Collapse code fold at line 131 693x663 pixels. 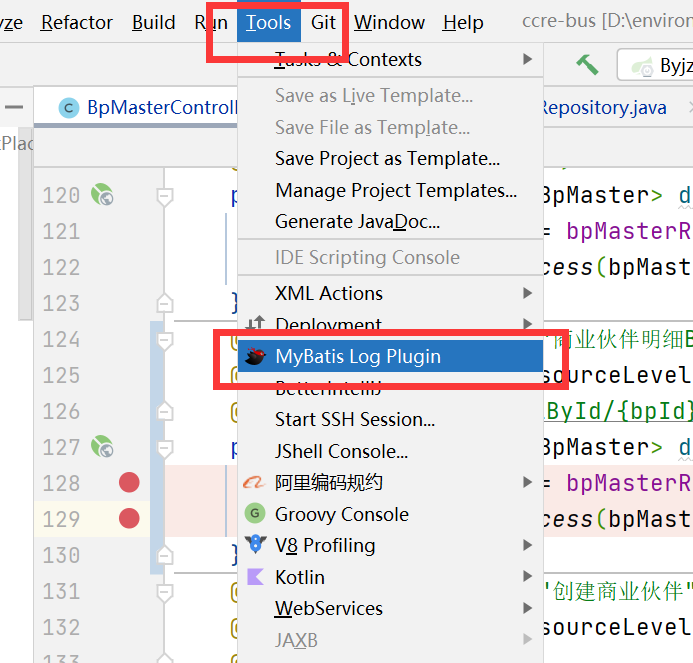(164, 593)
